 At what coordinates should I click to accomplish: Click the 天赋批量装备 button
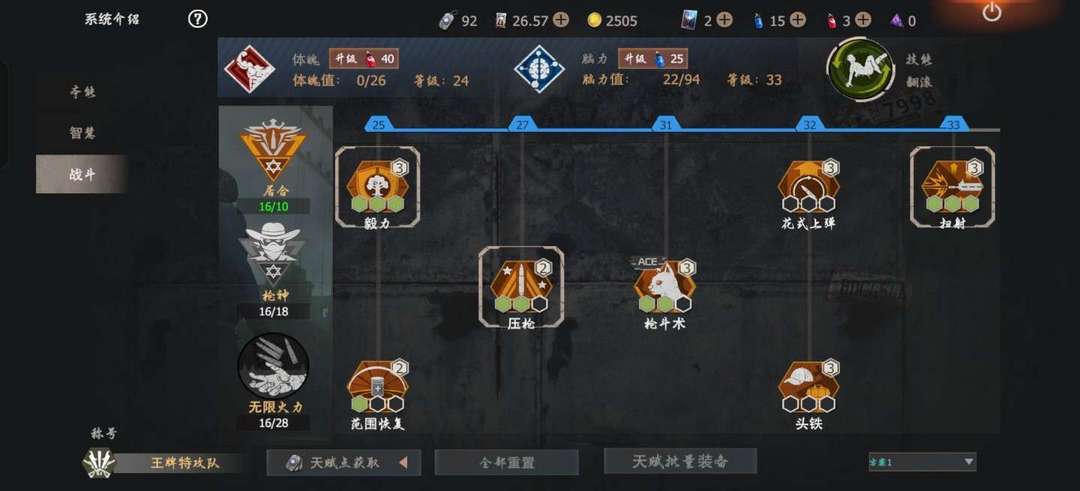coord(681,461)
